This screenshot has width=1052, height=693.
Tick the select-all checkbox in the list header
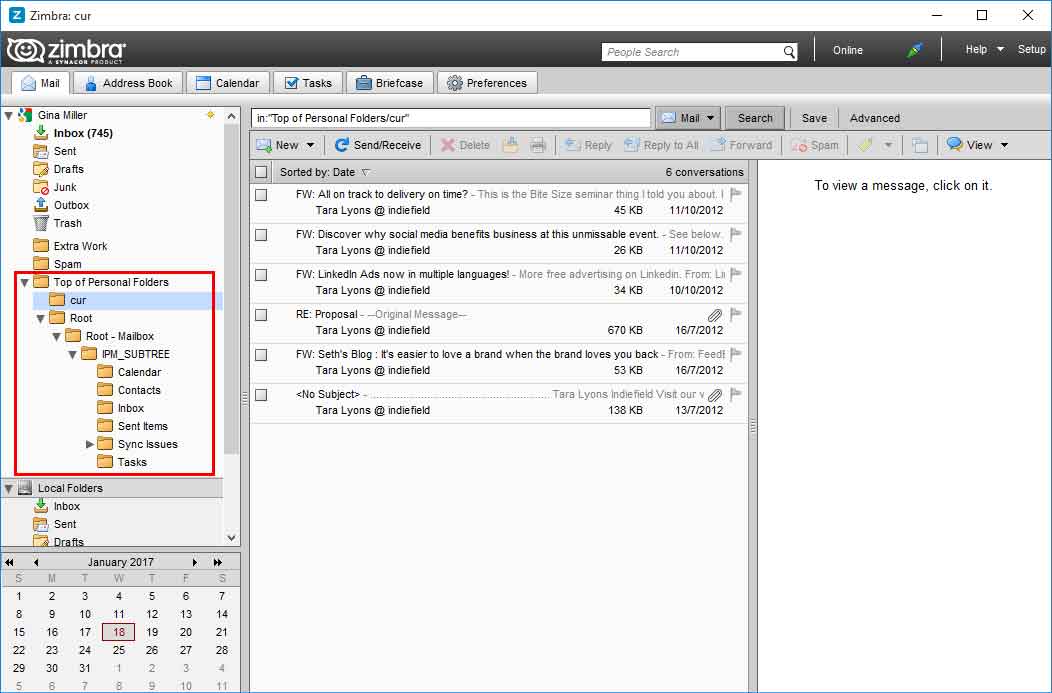coord(261,172)
